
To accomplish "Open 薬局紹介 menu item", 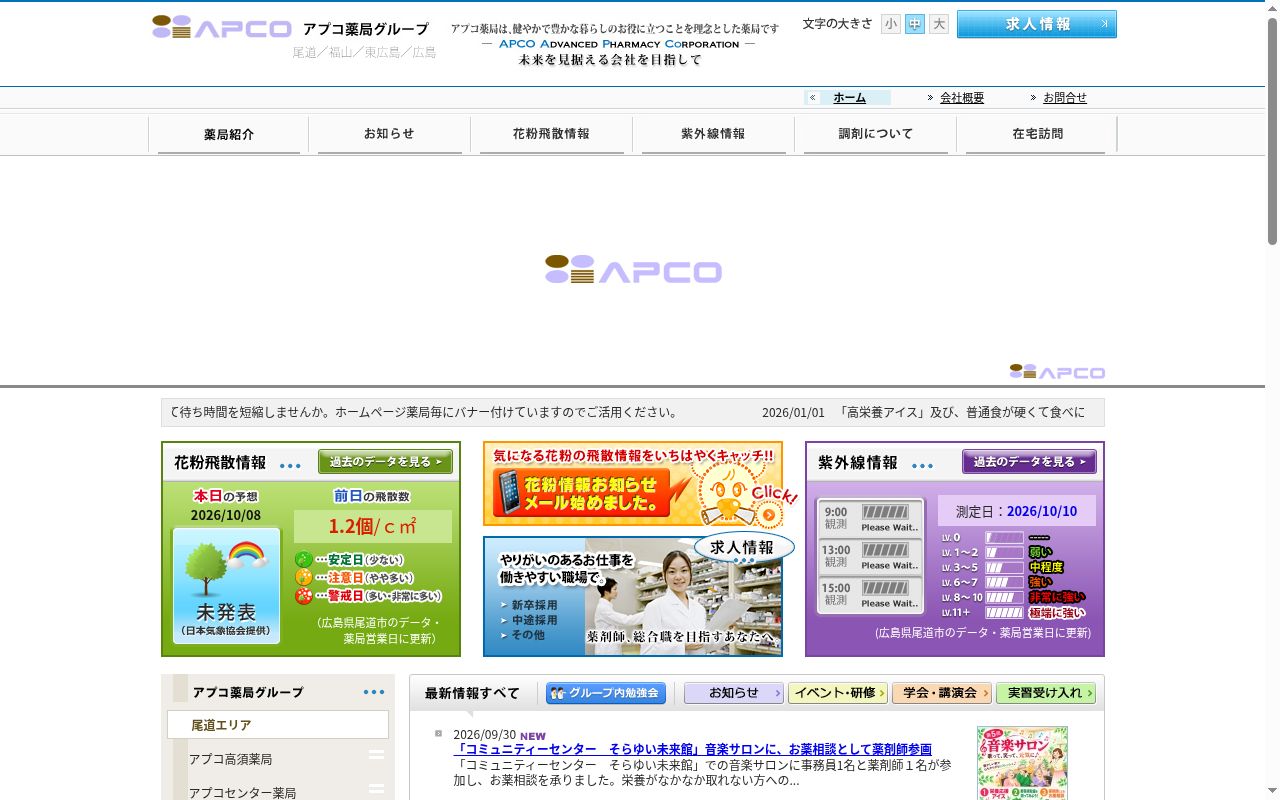I will pyautogui.click(x=229, y=134).
